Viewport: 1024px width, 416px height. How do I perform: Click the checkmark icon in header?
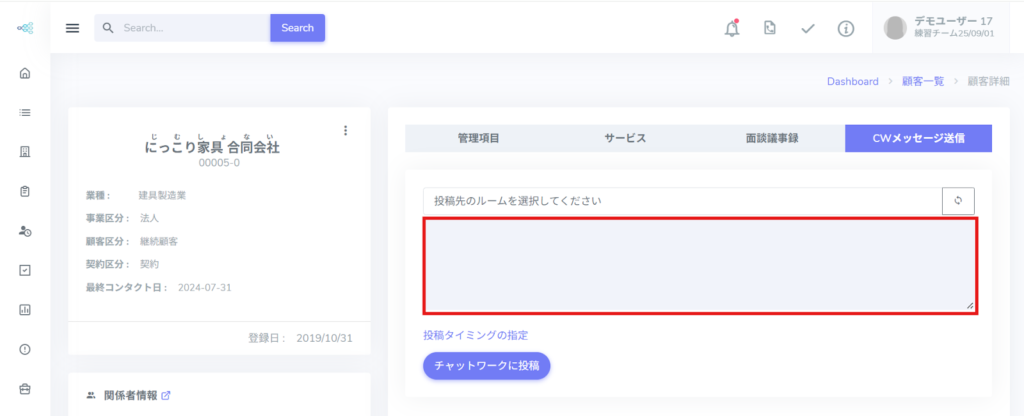point(808,28)
